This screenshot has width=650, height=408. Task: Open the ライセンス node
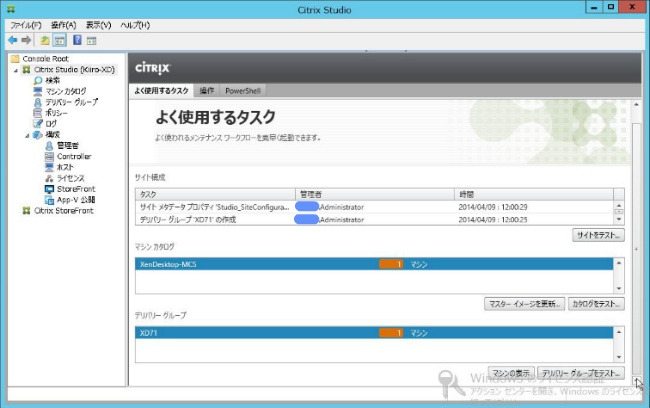click(70, 178)
